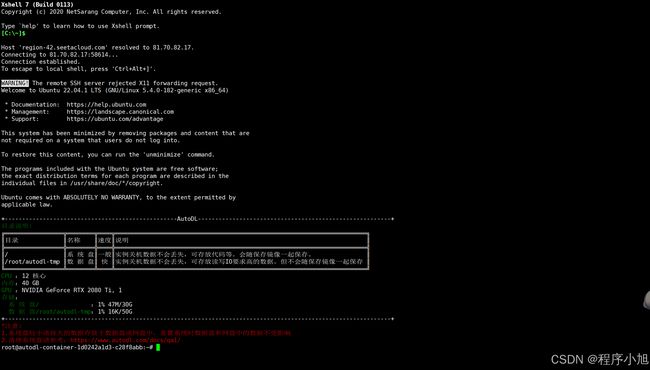Click the 'region-42.seetacloud.com' host name text
650x370 pixels.
point(63,47)
